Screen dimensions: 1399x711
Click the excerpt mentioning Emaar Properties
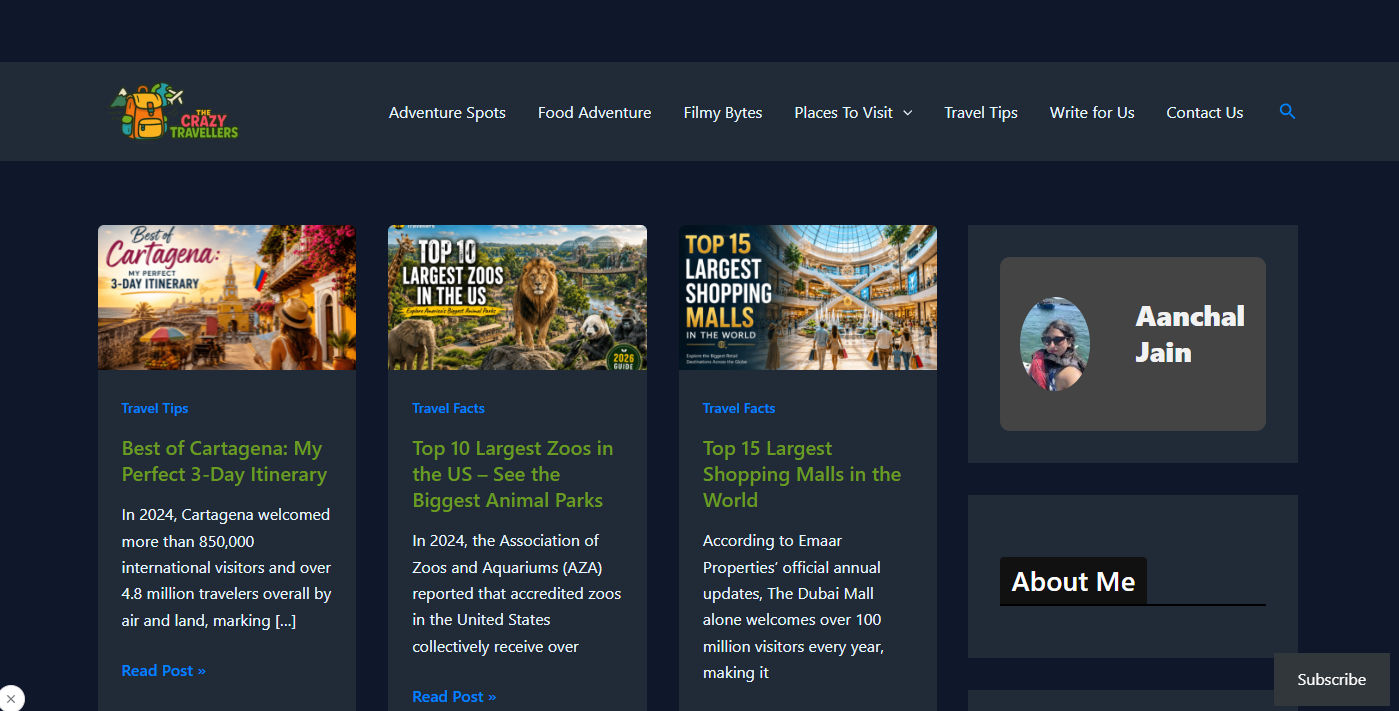tap(792, 606)
